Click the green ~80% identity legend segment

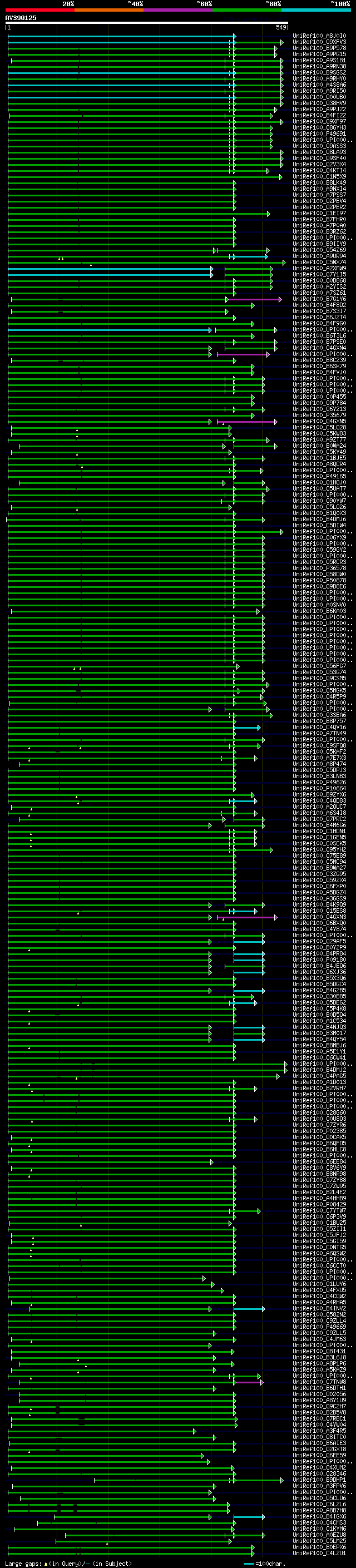tap(247, 10)
